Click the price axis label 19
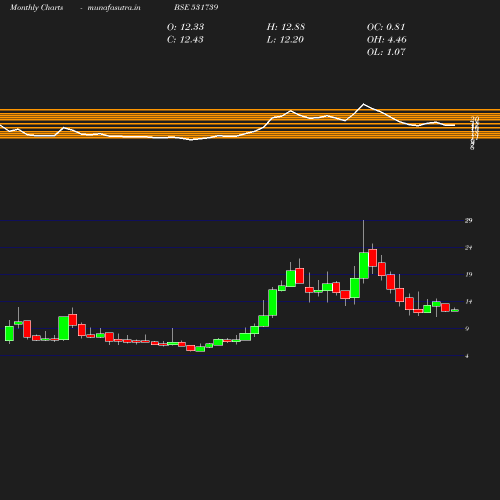 pyautogui.click(x=468, y=275)
